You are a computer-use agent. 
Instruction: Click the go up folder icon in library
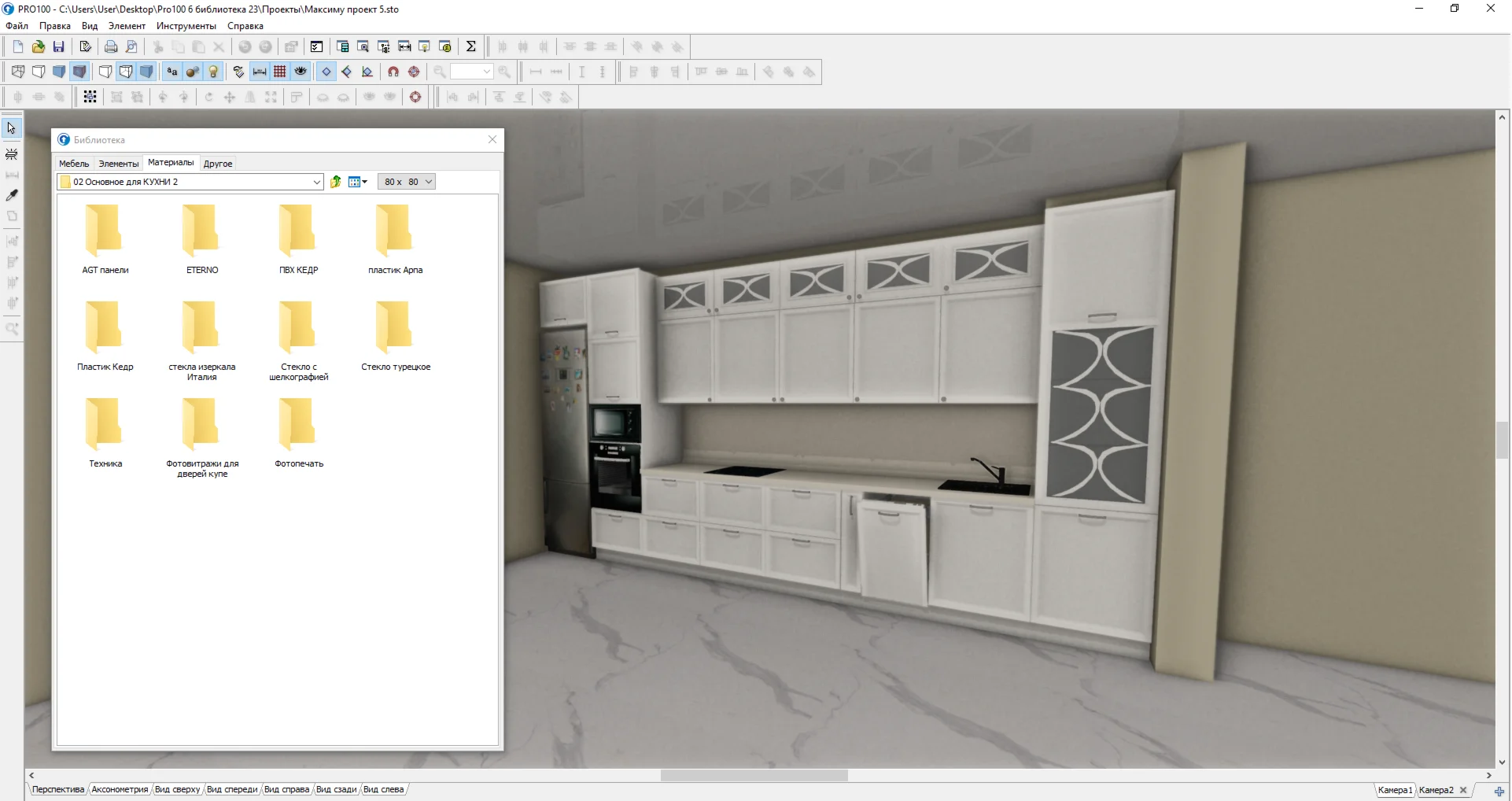coord(336,182)
